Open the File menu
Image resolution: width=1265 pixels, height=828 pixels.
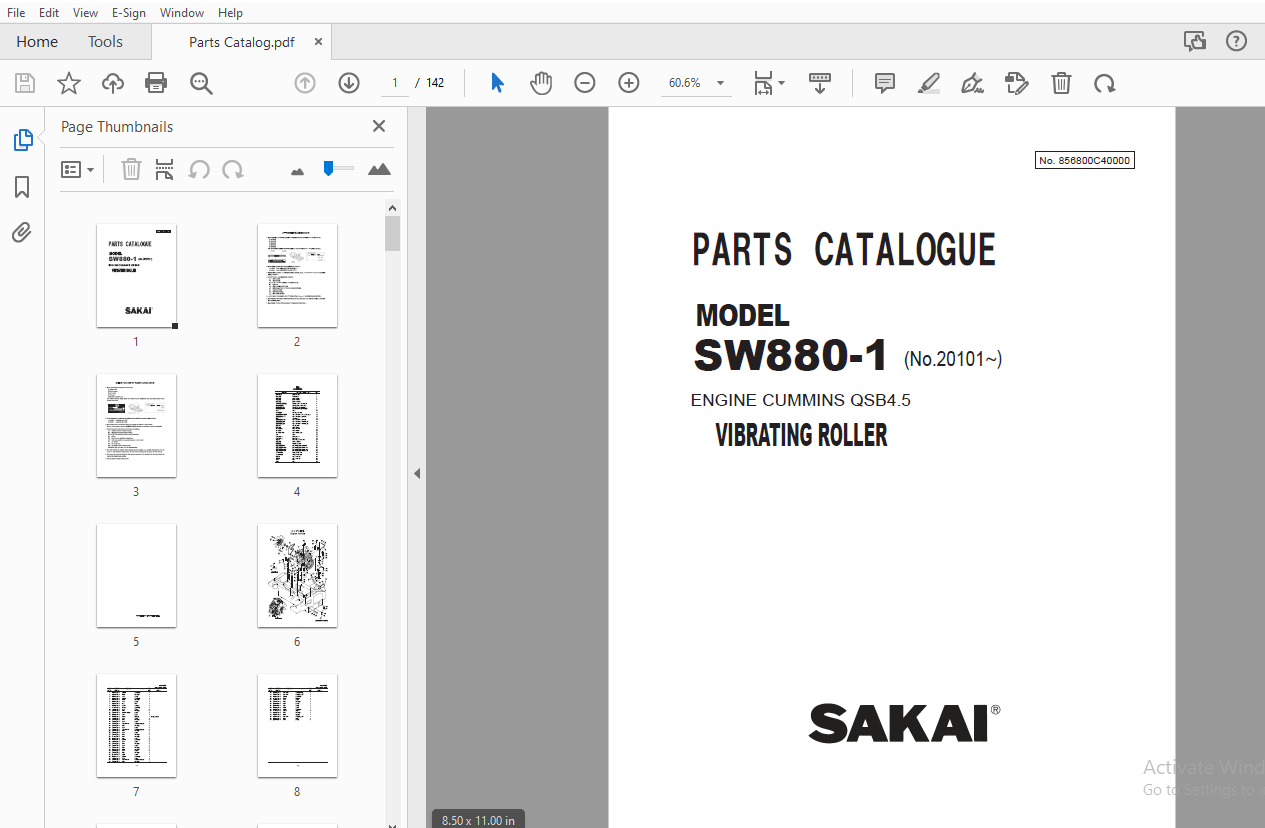[16, 13]
